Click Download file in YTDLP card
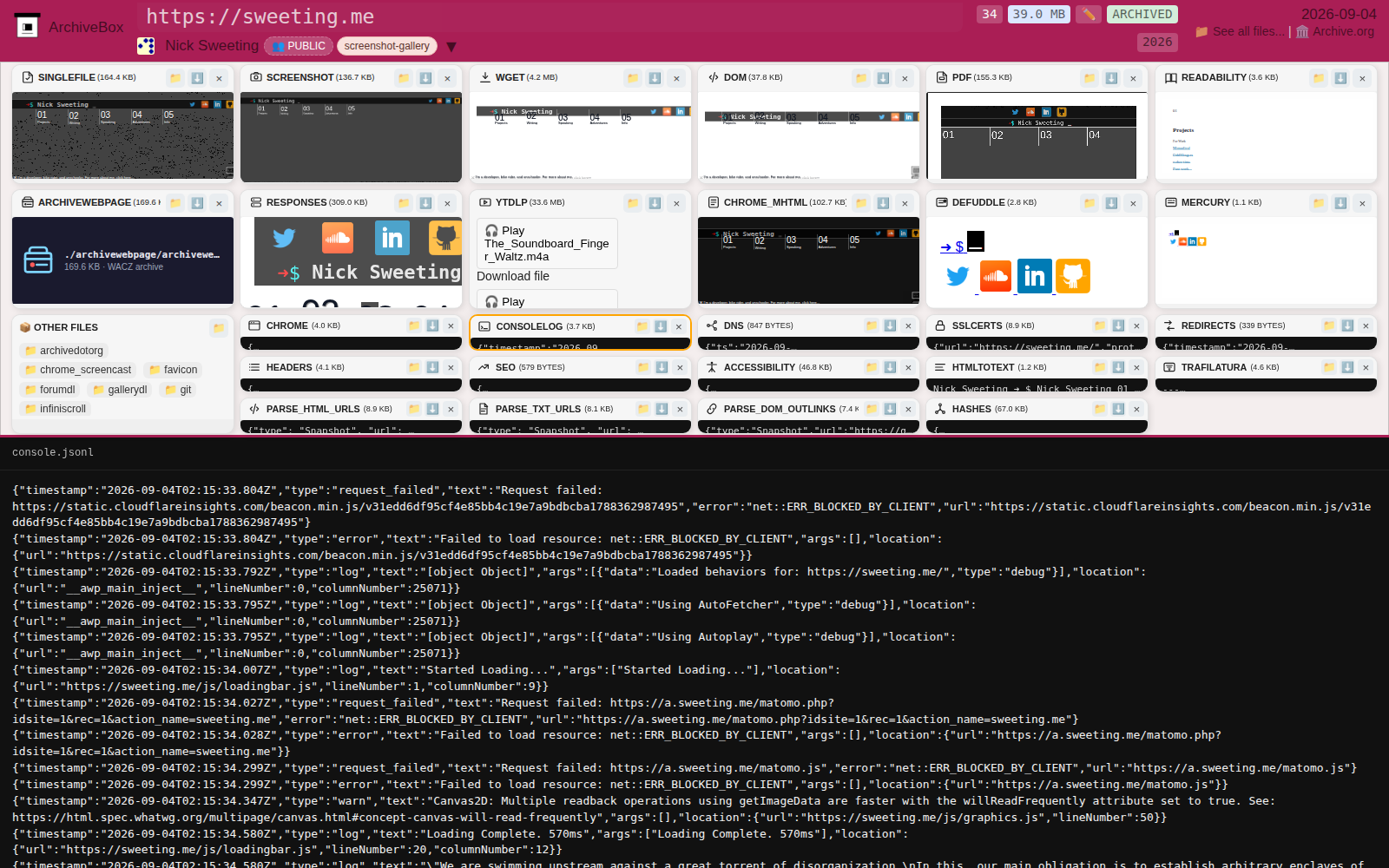 coord(513,276)
